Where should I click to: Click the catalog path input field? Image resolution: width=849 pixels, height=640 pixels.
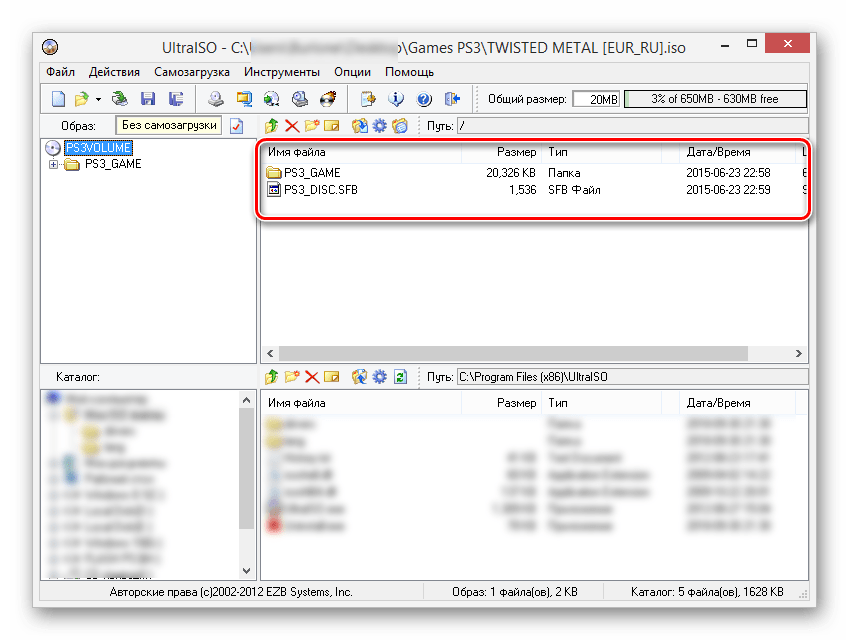pyautogui.click(x=630, y=377)
